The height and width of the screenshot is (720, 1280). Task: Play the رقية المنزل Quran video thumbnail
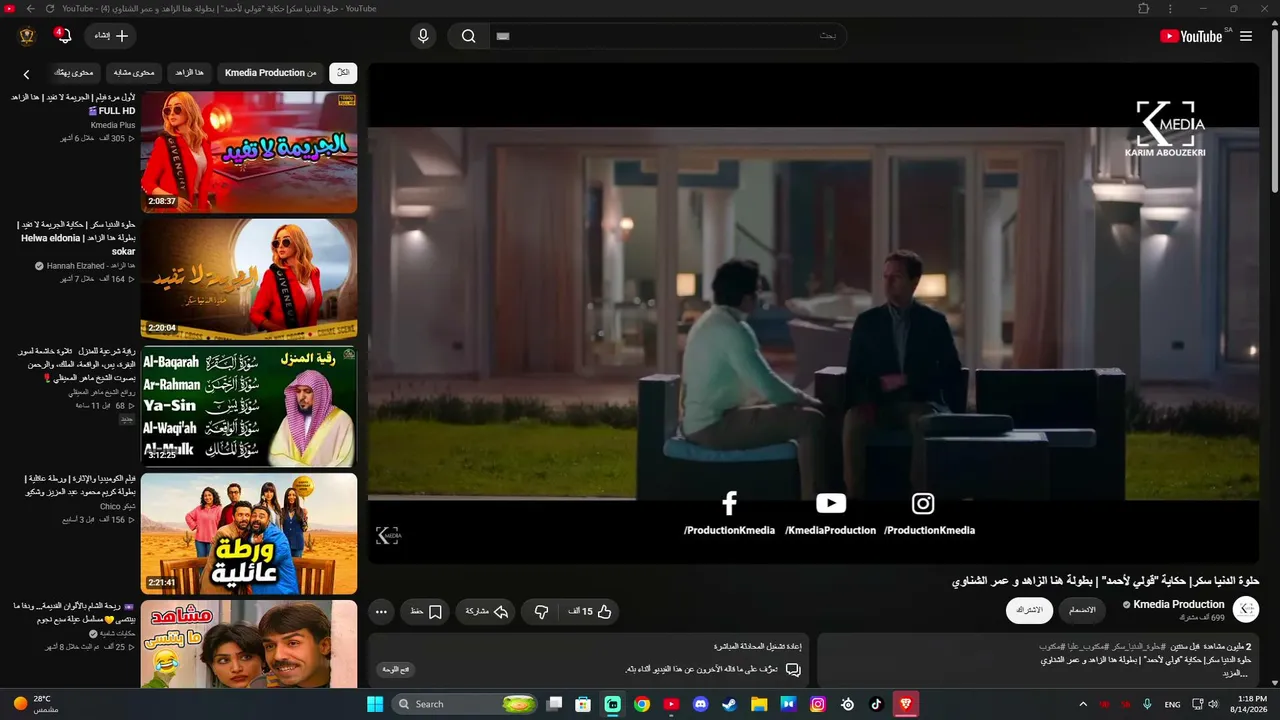pyautogui.click(x=249, y=406)
